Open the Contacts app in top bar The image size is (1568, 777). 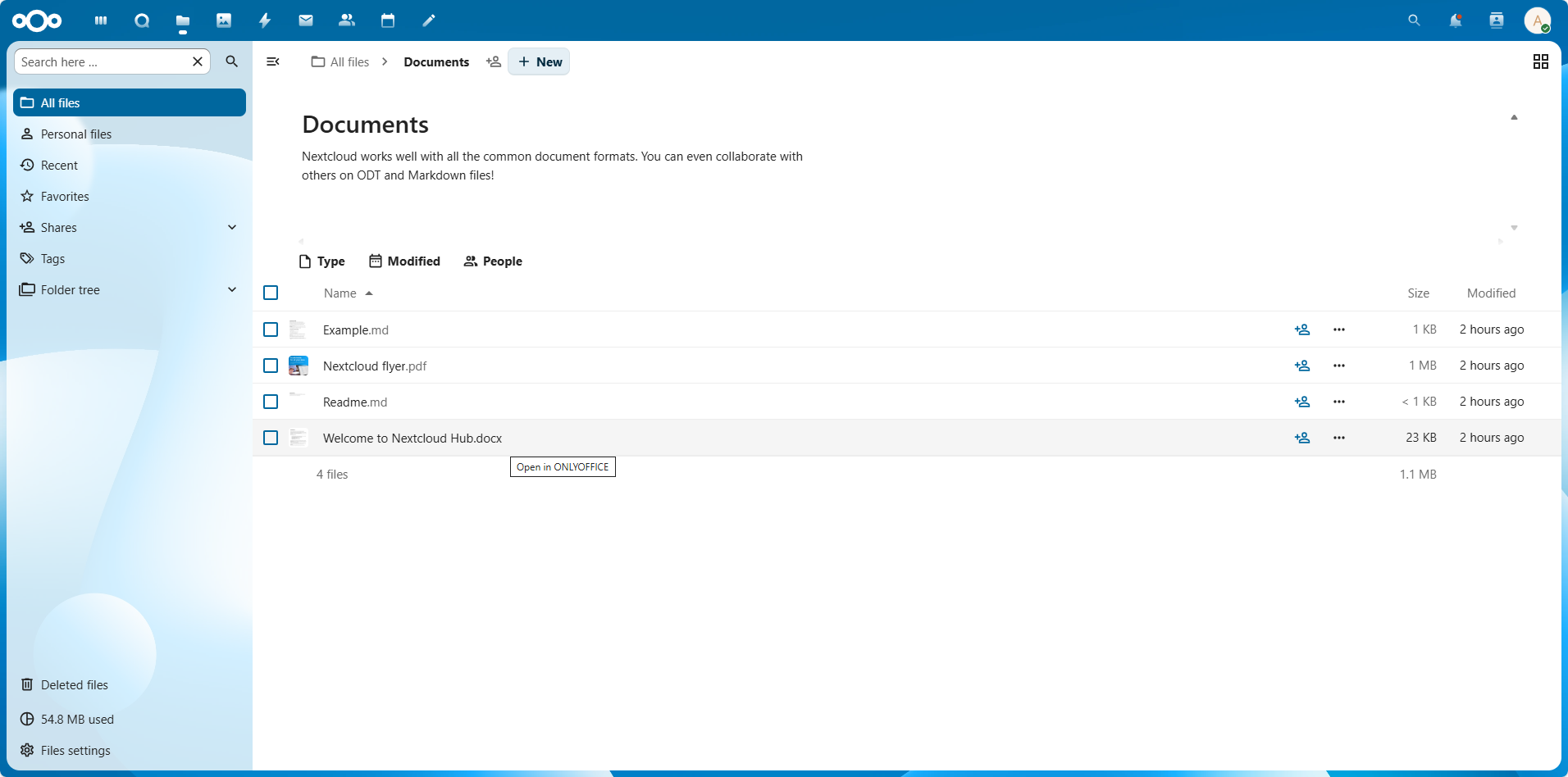pos(347,20)
